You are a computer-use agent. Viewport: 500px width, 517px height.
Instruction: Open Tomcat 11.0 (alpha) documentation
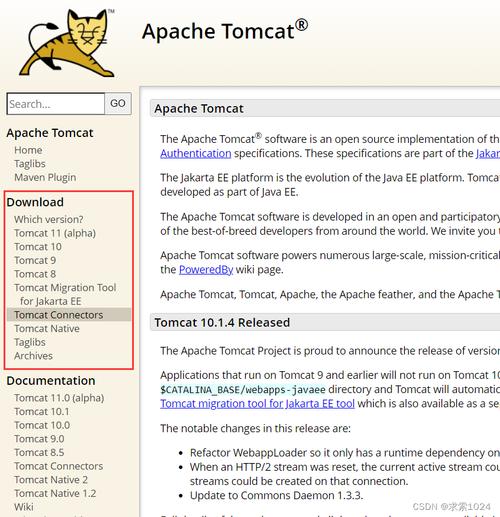point(59,398)
